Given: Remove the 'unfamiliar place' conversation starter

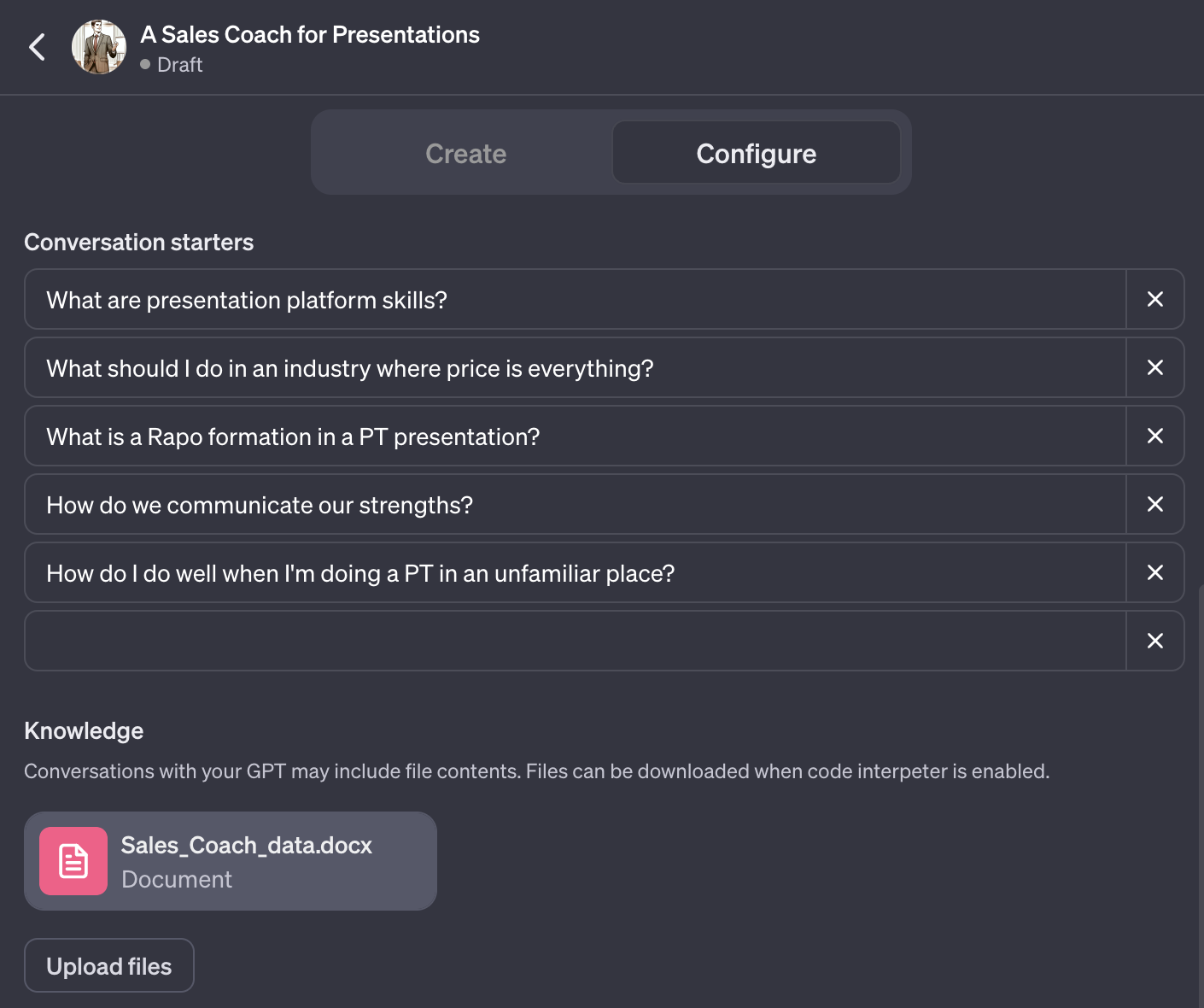Looking at the screenshot, I should coord(1154,572).
